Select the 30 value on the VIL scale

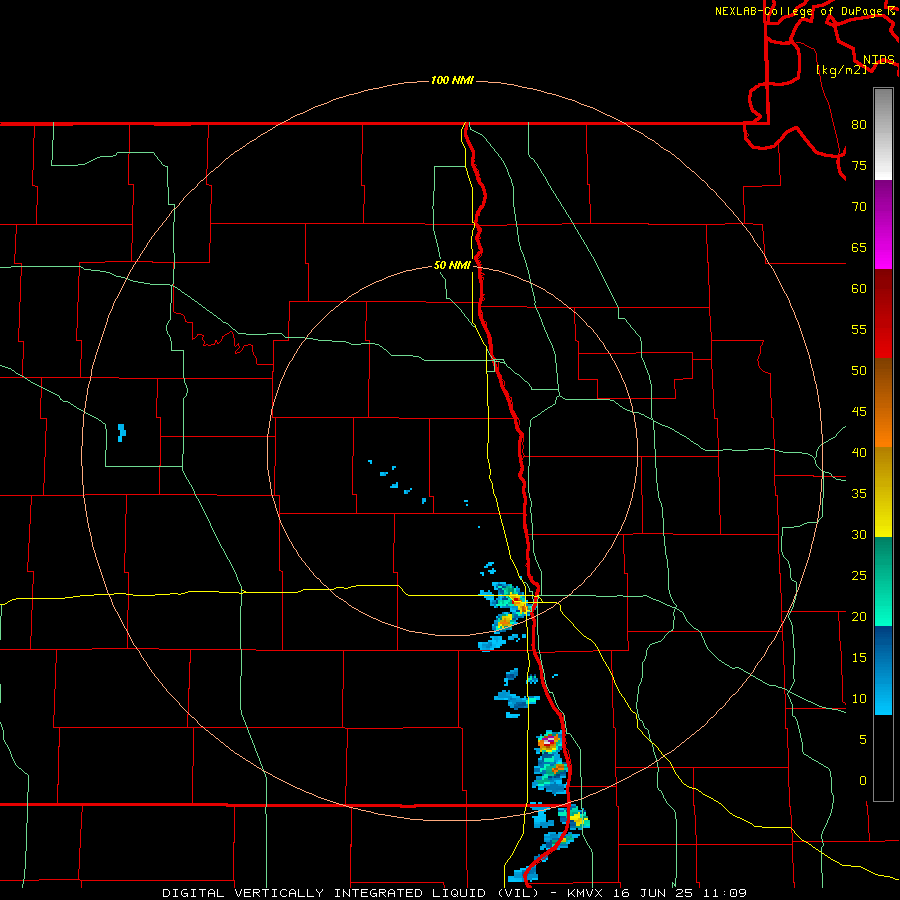(859, 535)
